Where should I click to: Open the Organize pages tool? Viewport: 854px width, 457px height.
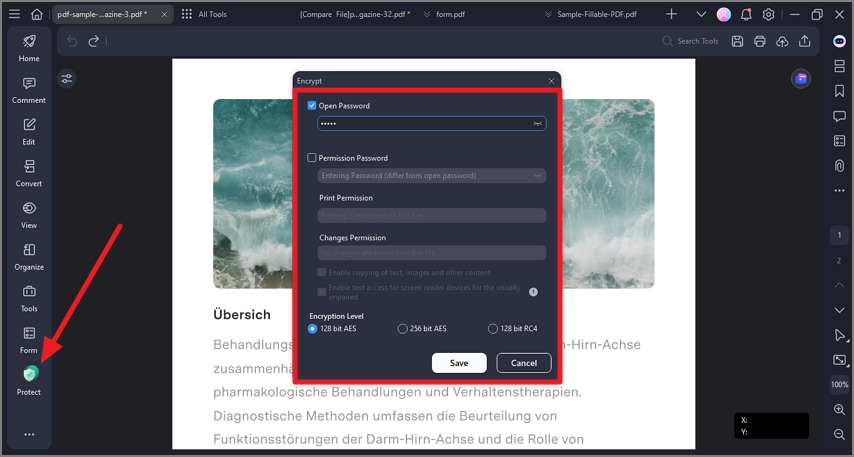[x=29, y=257]
